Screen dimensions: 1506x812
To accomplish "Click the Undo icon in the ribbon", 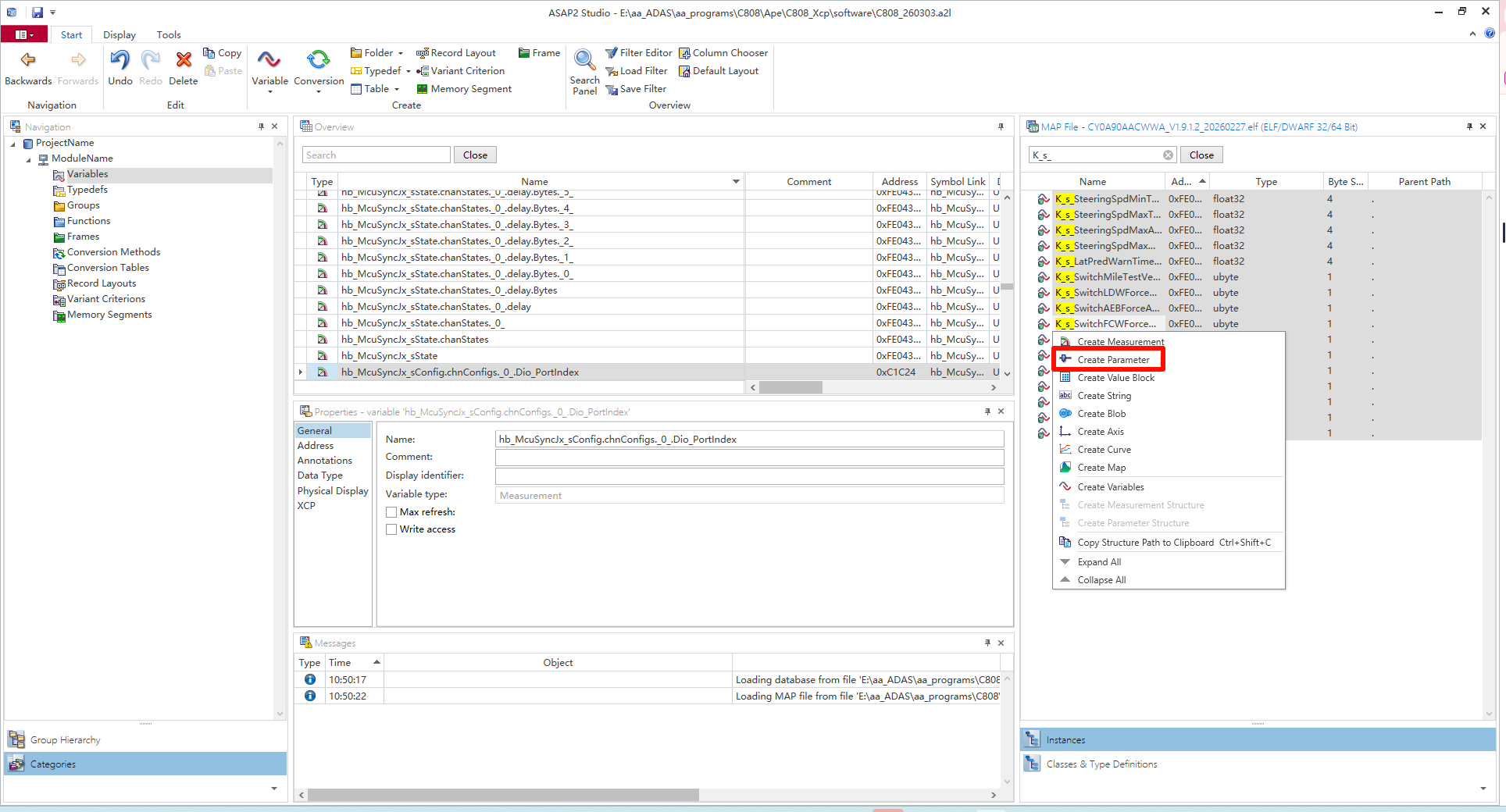I will point(120,61).
